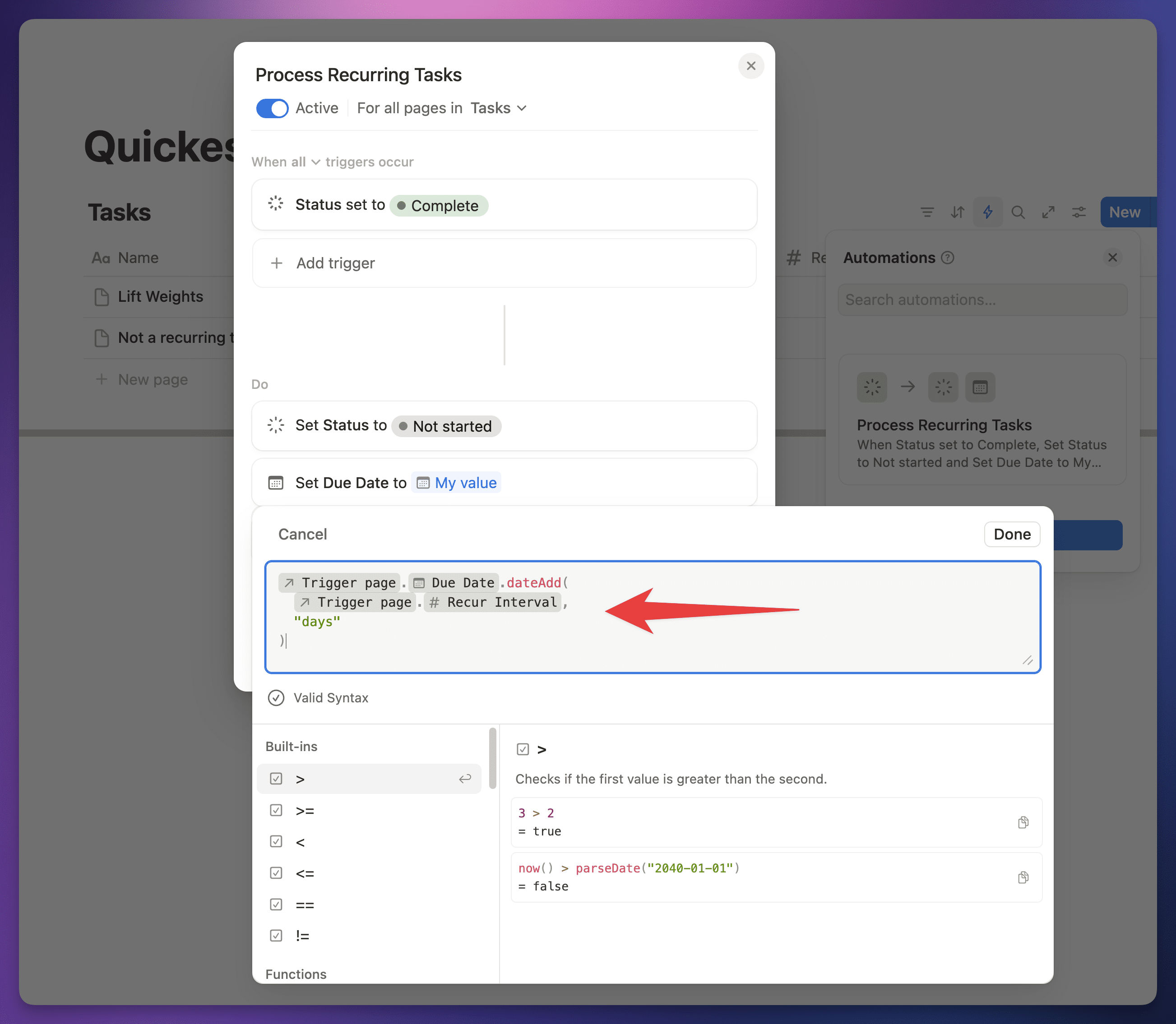Open the 'Status set to Complete' trigger

pos(504,204)
